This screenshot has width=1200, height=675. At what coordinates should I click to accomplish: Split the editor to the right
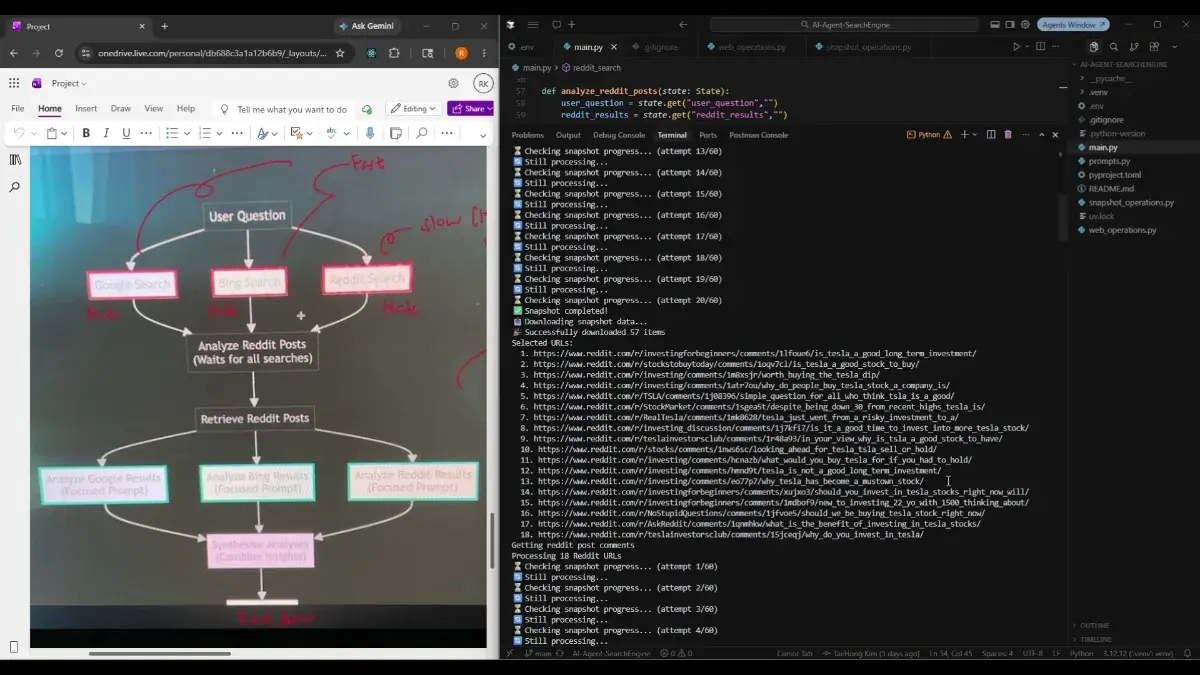point(1040,46)
